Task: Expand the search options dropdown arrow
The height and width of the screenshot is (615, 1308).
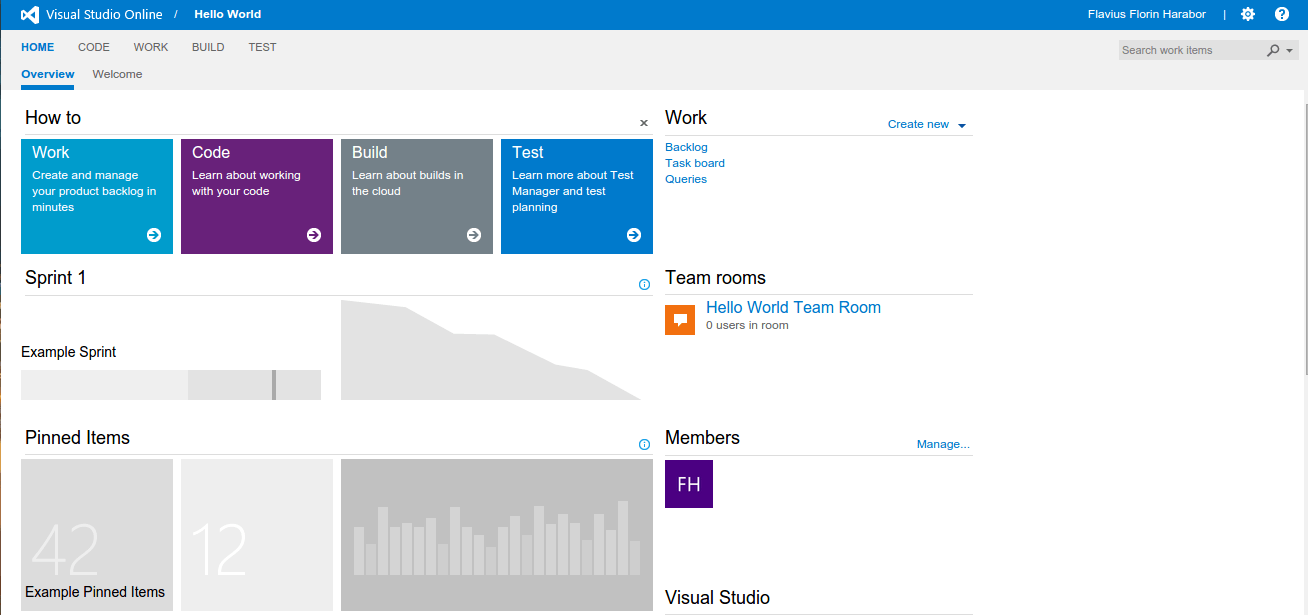Action: pyautogui.click(x=1290, y=51)
